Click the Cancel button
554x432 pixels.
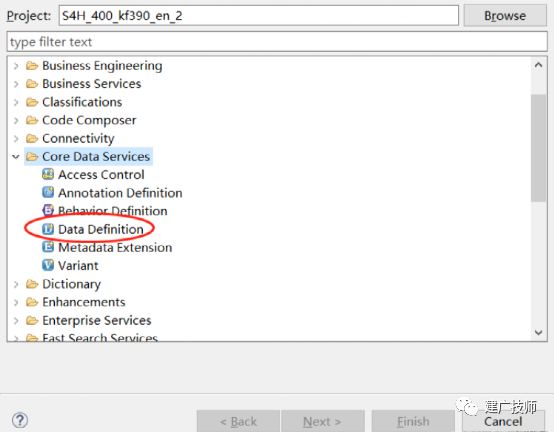[x=503, y=421]
